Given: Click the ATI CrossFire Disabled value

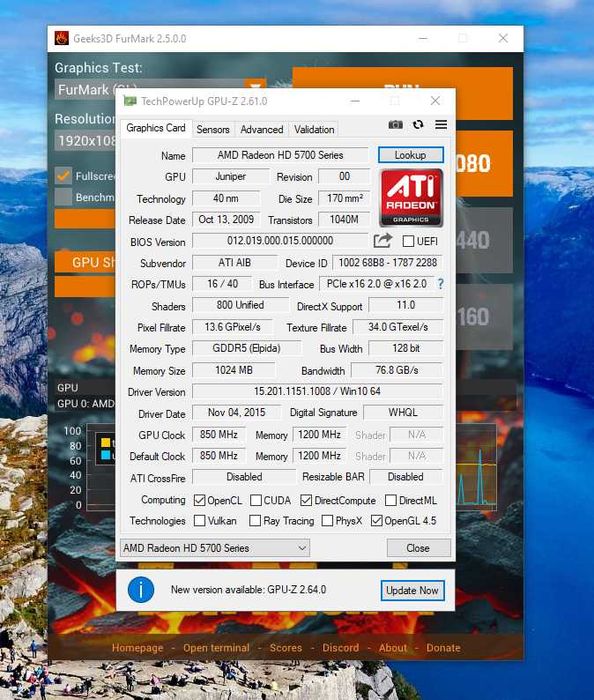Looking at the screenshot, I should (x=244, y=477).
